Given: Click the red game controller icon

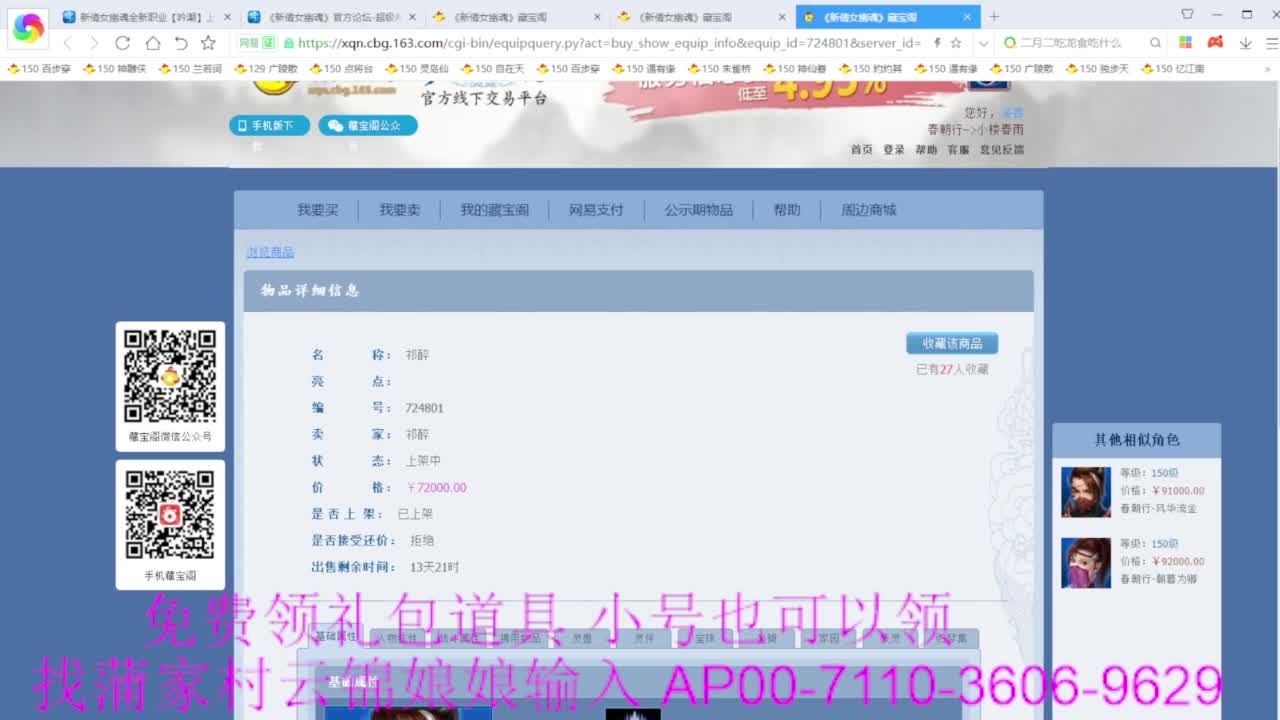Looking at the screenshot, I should [1215, 43].
